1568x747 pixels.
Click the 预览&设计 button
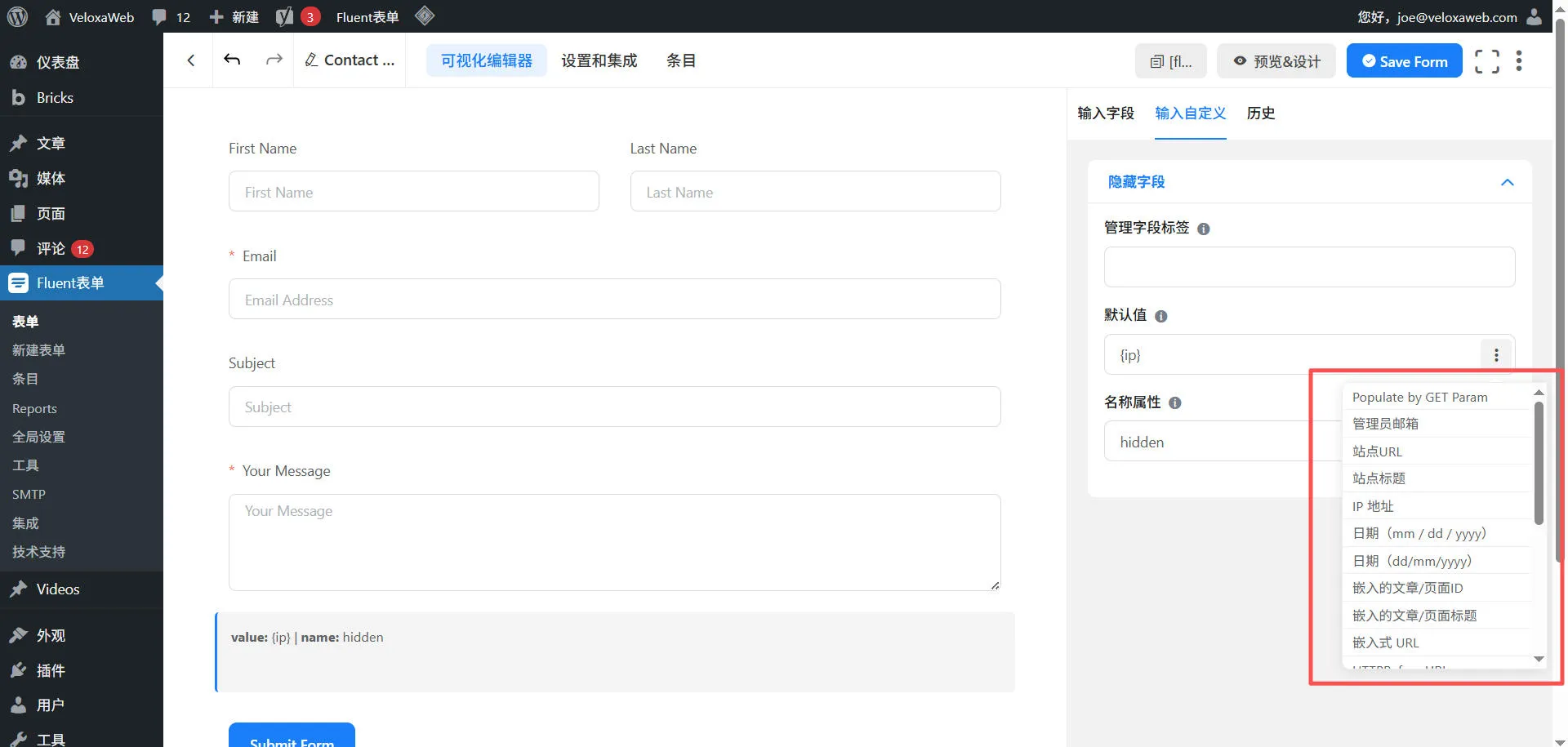click(1276, 61)
